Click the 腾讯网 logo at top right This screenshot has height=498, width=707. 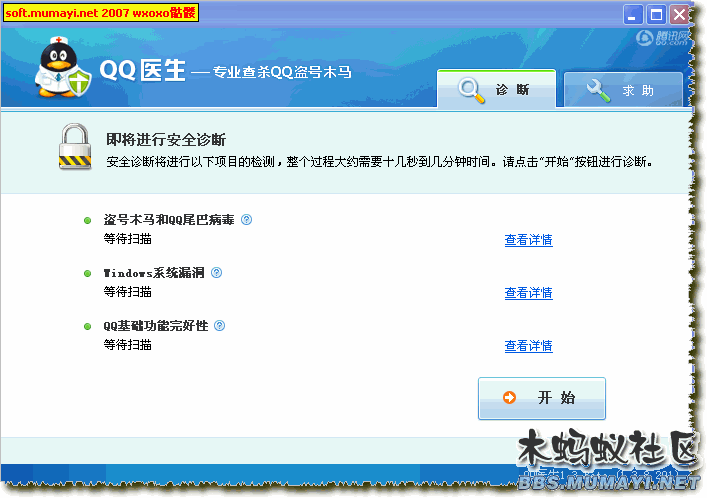point(662,38)
